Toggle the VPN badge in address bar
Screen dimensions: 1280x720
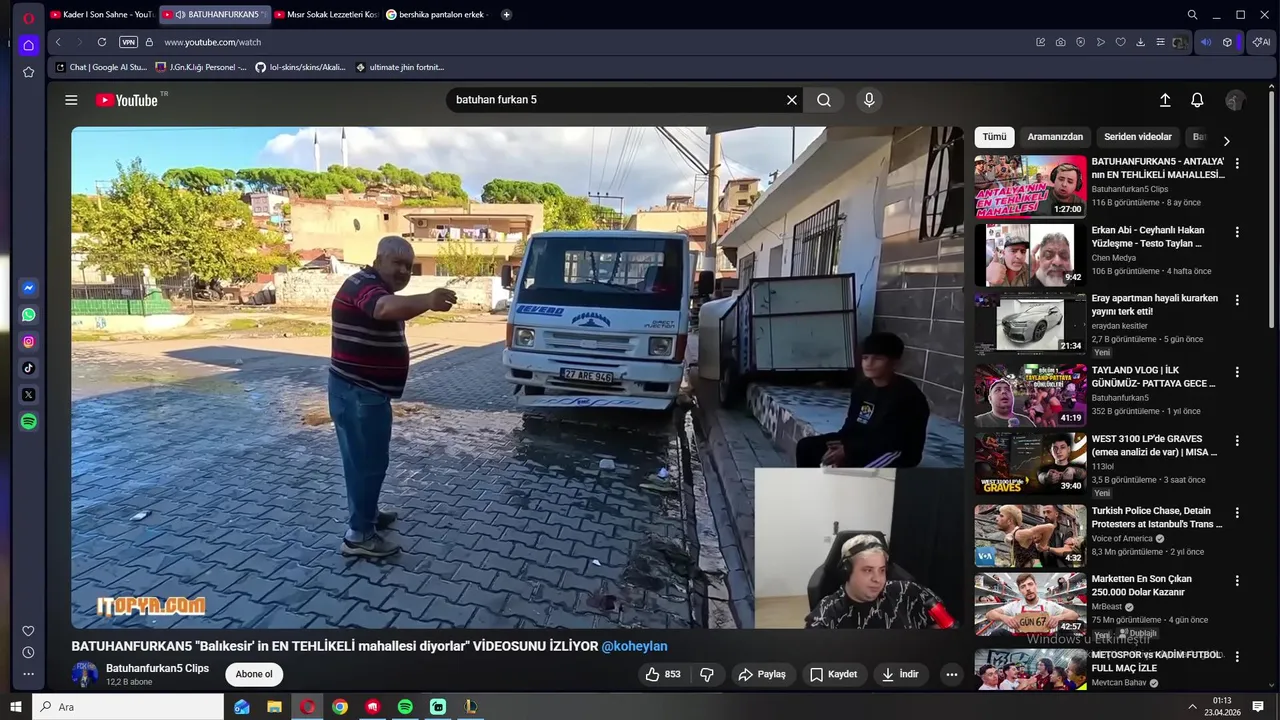128,42
